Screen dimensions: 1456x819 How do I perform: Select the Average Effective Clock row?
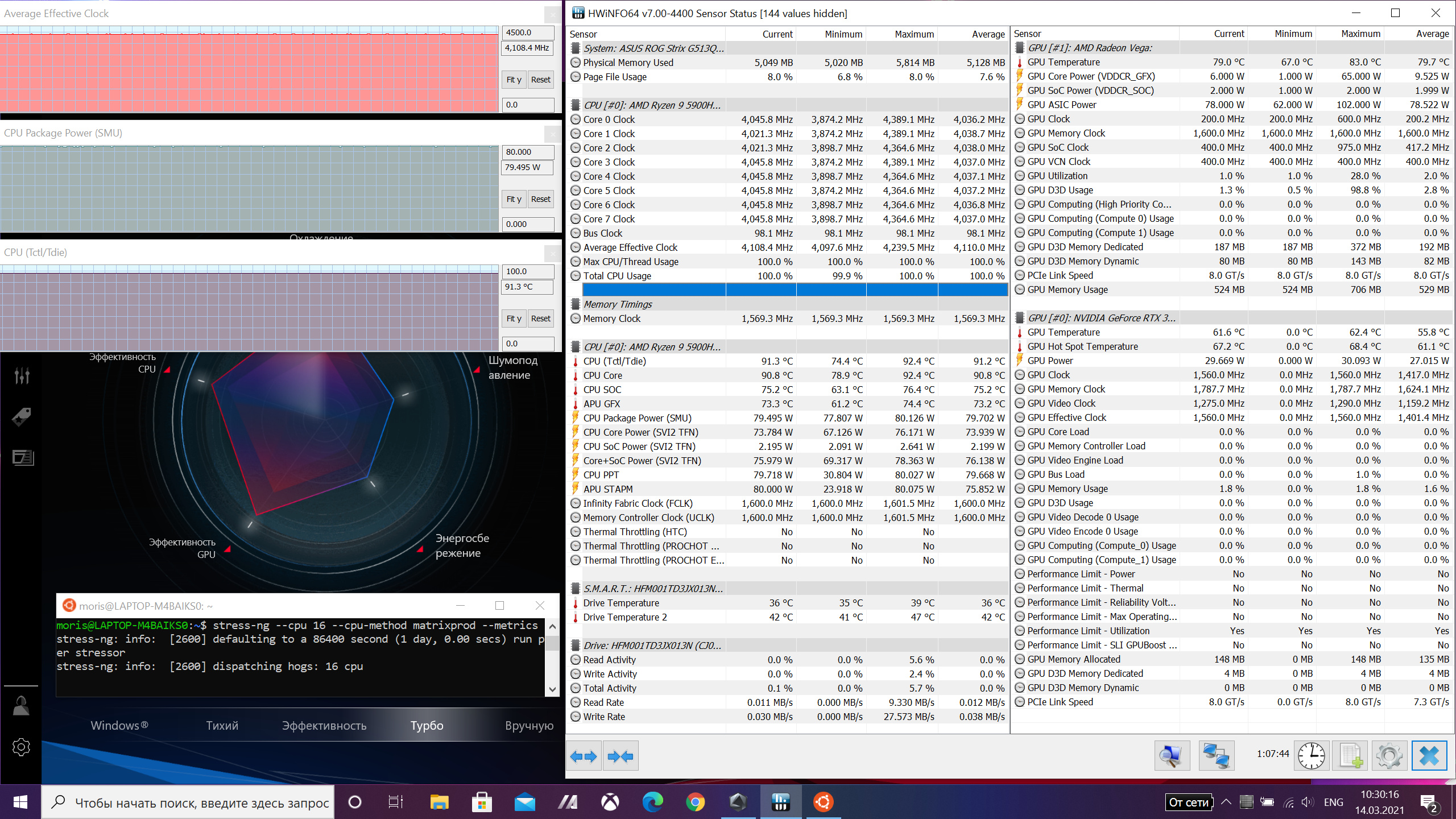tap(788, 247)
